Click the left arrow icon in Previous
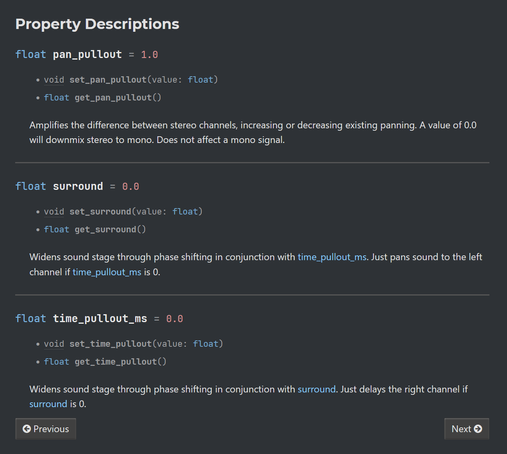 pyautogui.click(x=27, y=429)
